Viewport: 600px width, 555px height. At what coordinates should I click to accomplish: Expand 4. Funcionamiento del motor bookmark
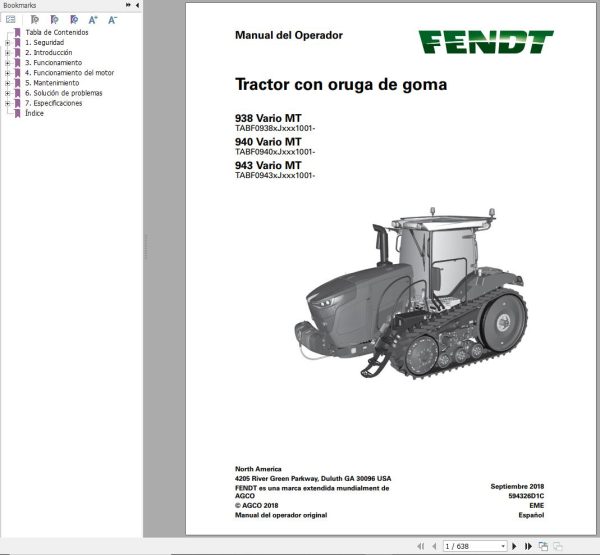pyautogui.click(x=7, y=73)
